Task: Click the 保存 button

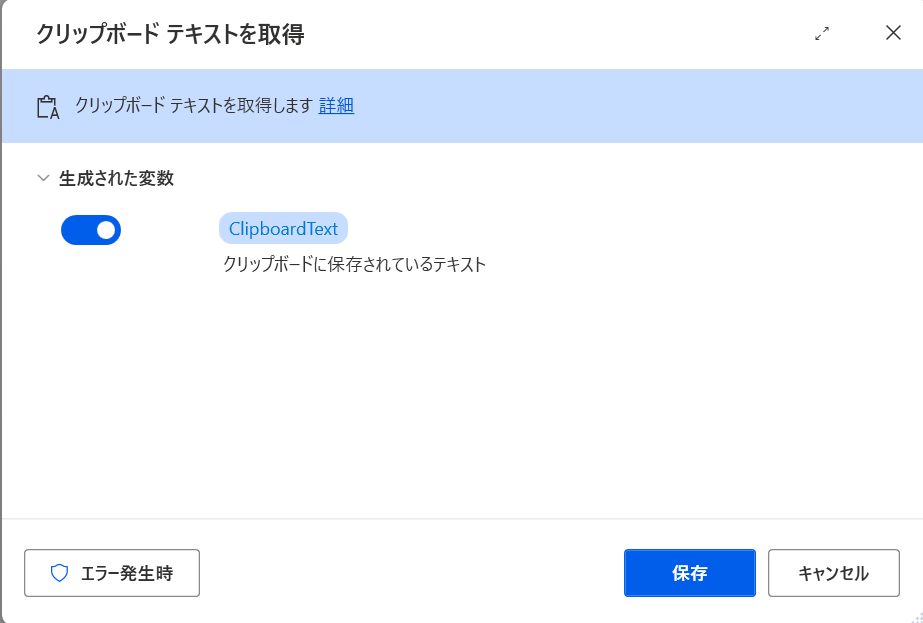Action: tap(689, 573)
